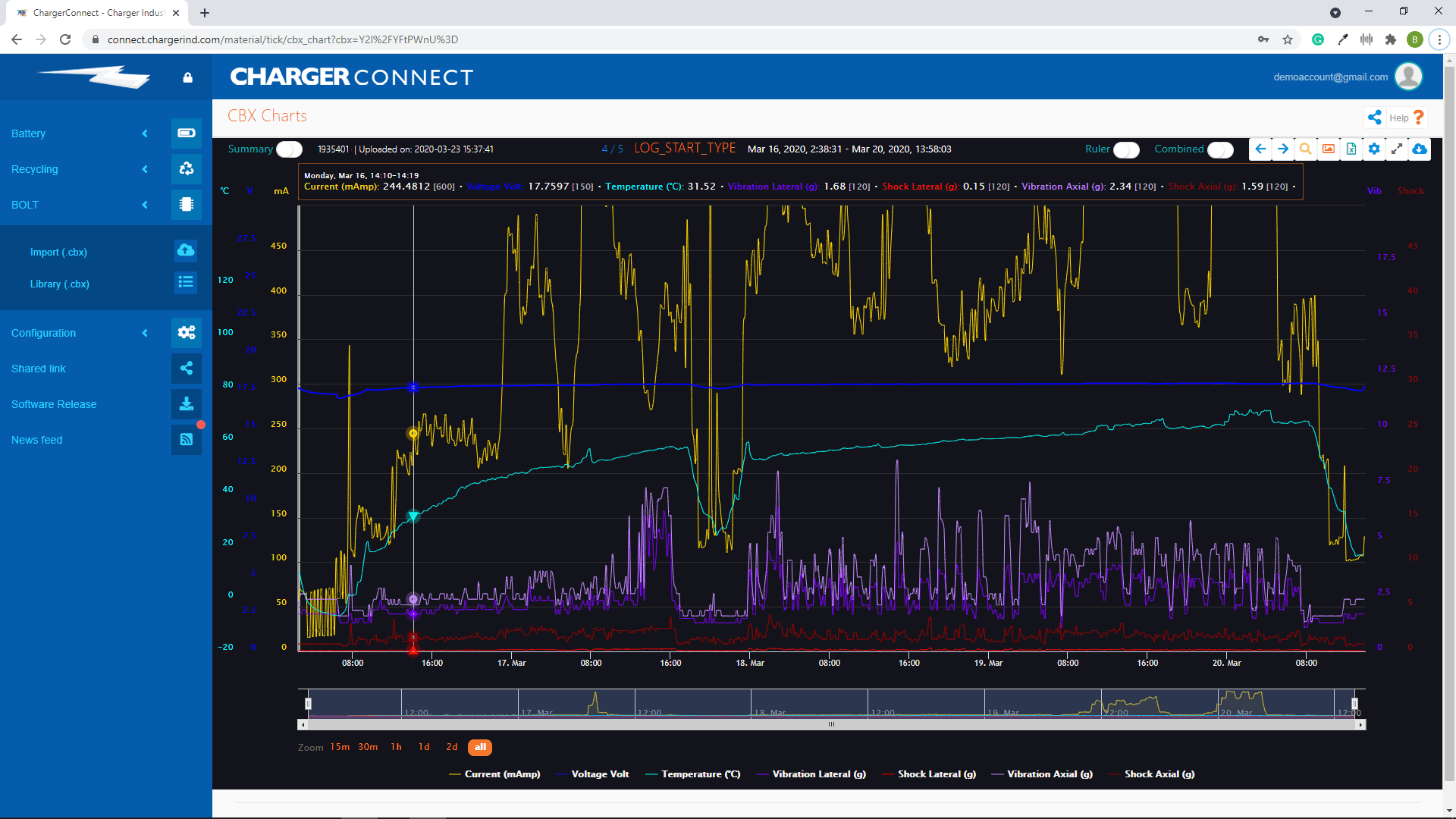Click the navigator scrollbar handle
This screenshot has width=1456, height=819.
coord(831,725)
